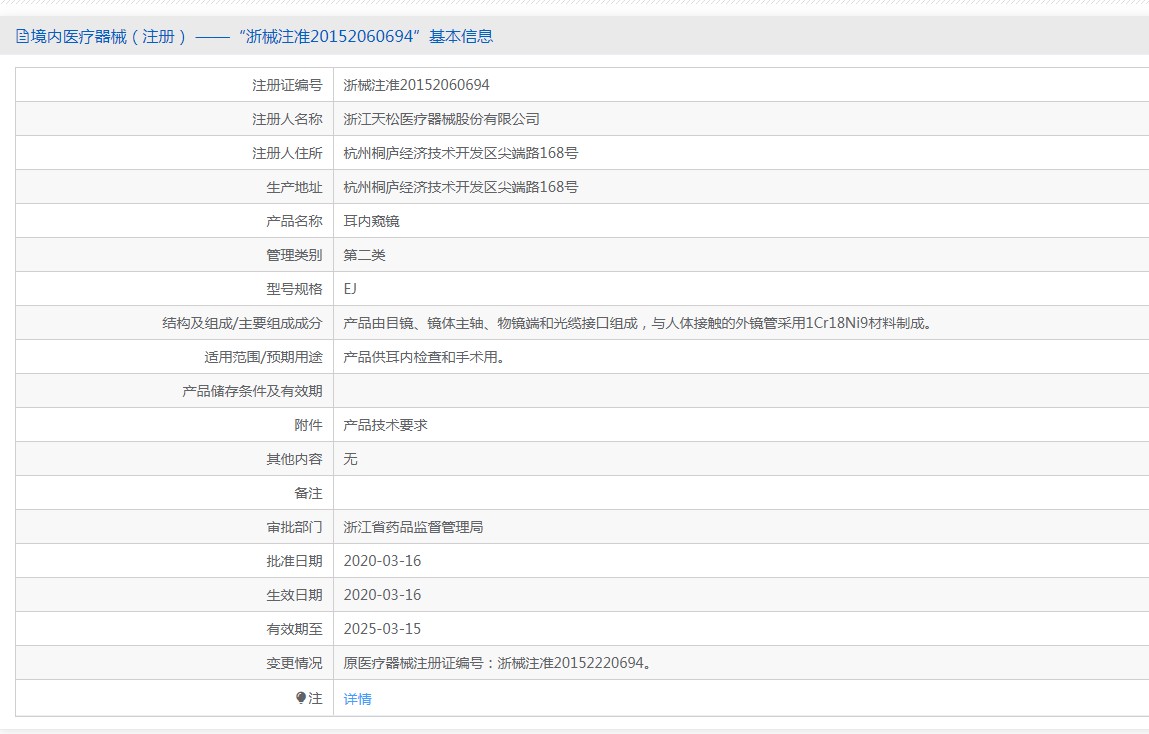This screenshot has width=1149, height=734.
Task: Select the 生产地址 address value
Action: [460, 187]
